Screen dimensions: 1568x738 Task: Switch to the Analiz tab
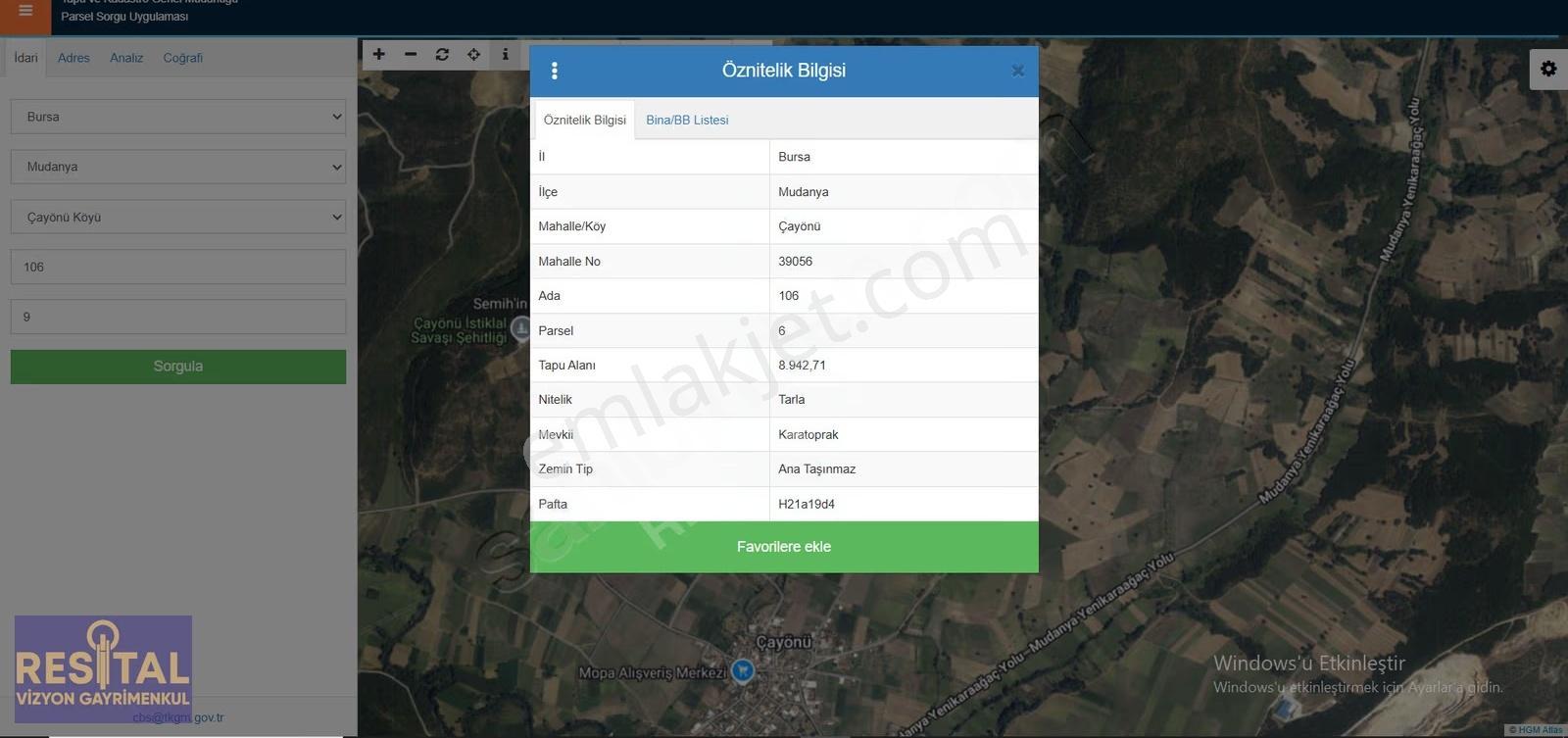point(126,58)
